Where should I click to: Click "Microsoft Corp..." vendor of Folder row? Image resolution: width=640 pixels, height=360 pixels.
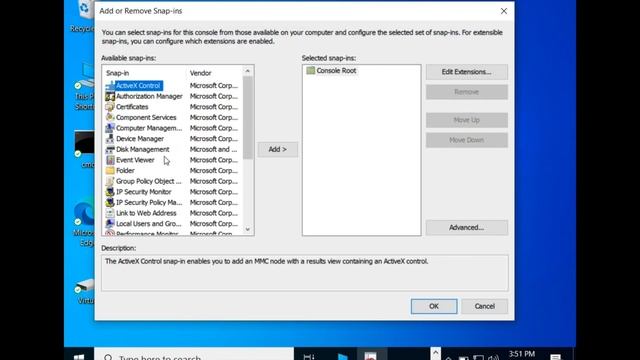click(213, 171)
